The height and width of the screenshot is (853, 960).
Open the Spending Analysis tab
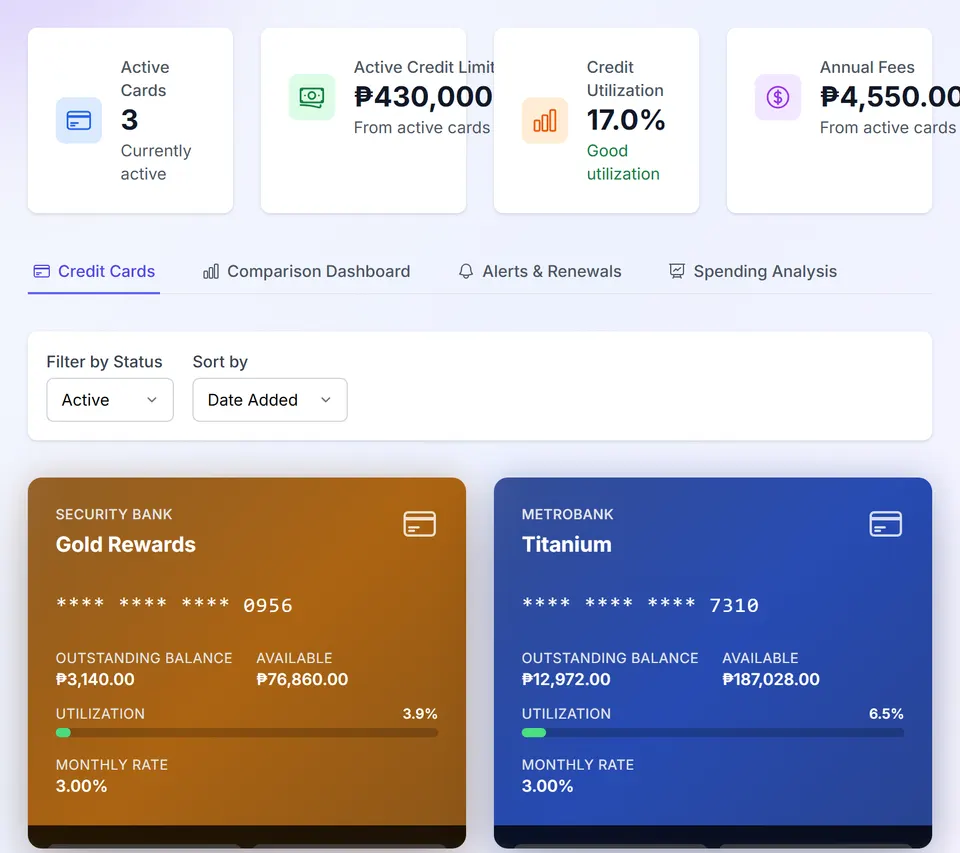coord(753,271)
